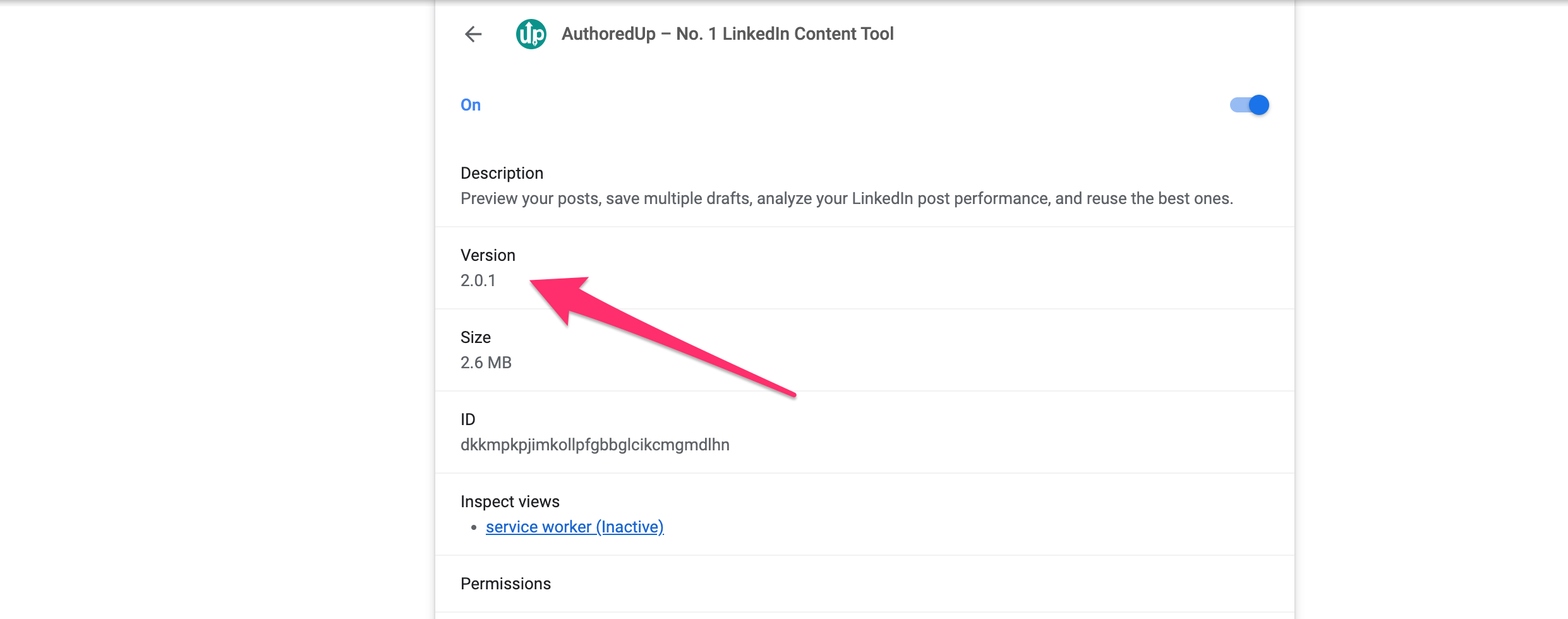
Task: Click the Size label
Action: point(476,337)
